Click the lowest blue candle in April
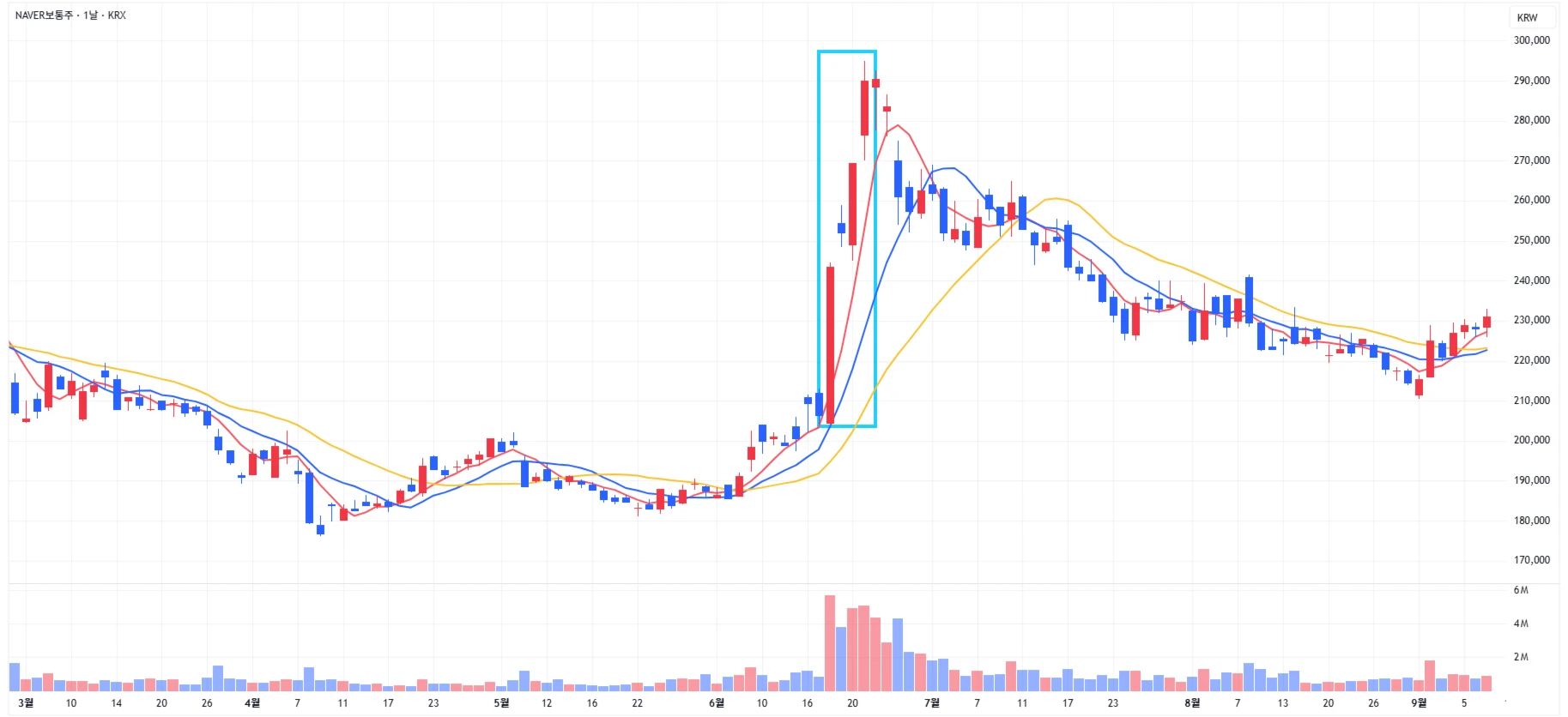This screenshot has height=717, width=1568. pos(320,529)
